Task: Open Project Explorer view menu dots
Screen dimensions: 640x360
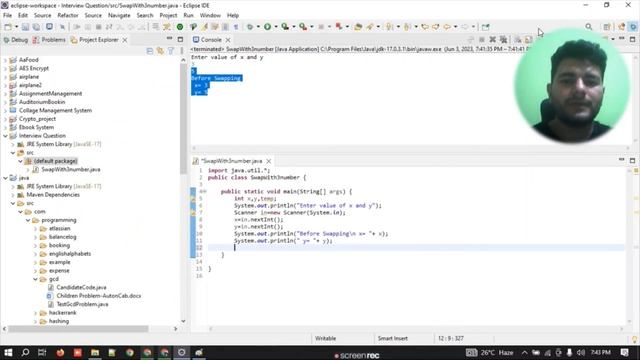Action: point(181,51)
